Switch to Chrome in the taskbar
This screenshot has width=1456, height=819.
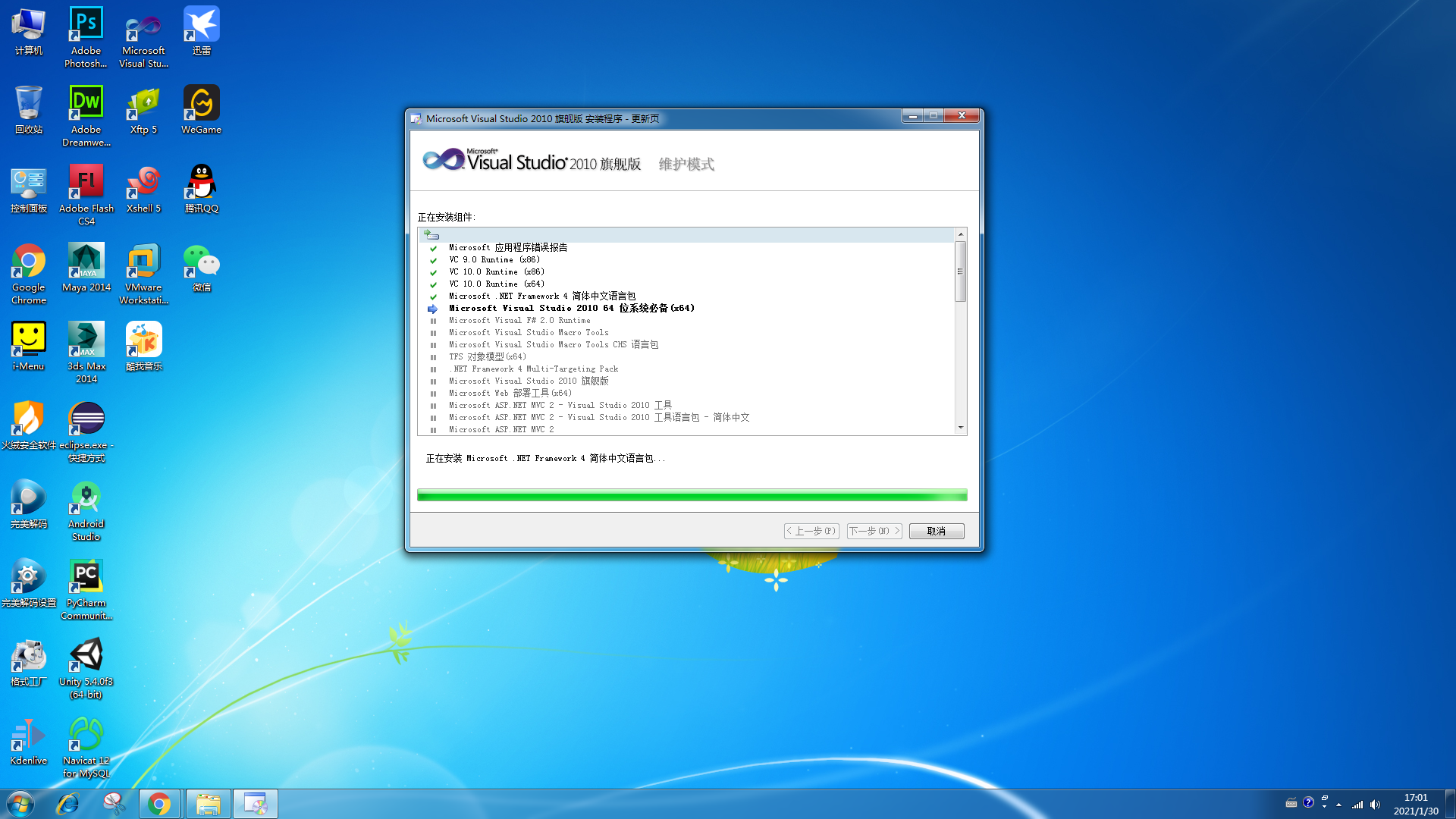tap(159, 804)
